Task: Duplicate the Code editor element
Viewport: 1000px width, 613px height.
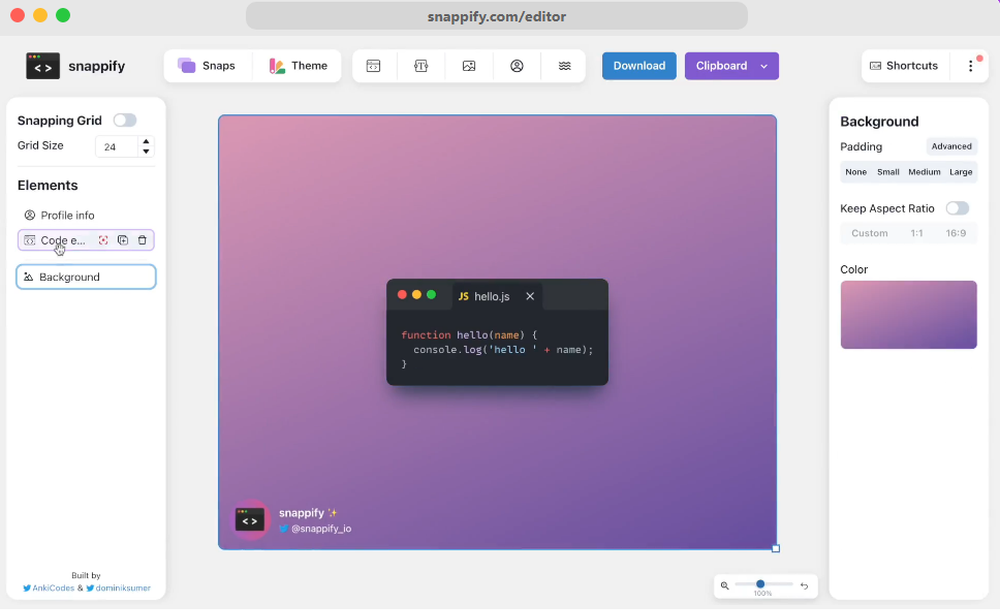Action: (x=122, y=240)
